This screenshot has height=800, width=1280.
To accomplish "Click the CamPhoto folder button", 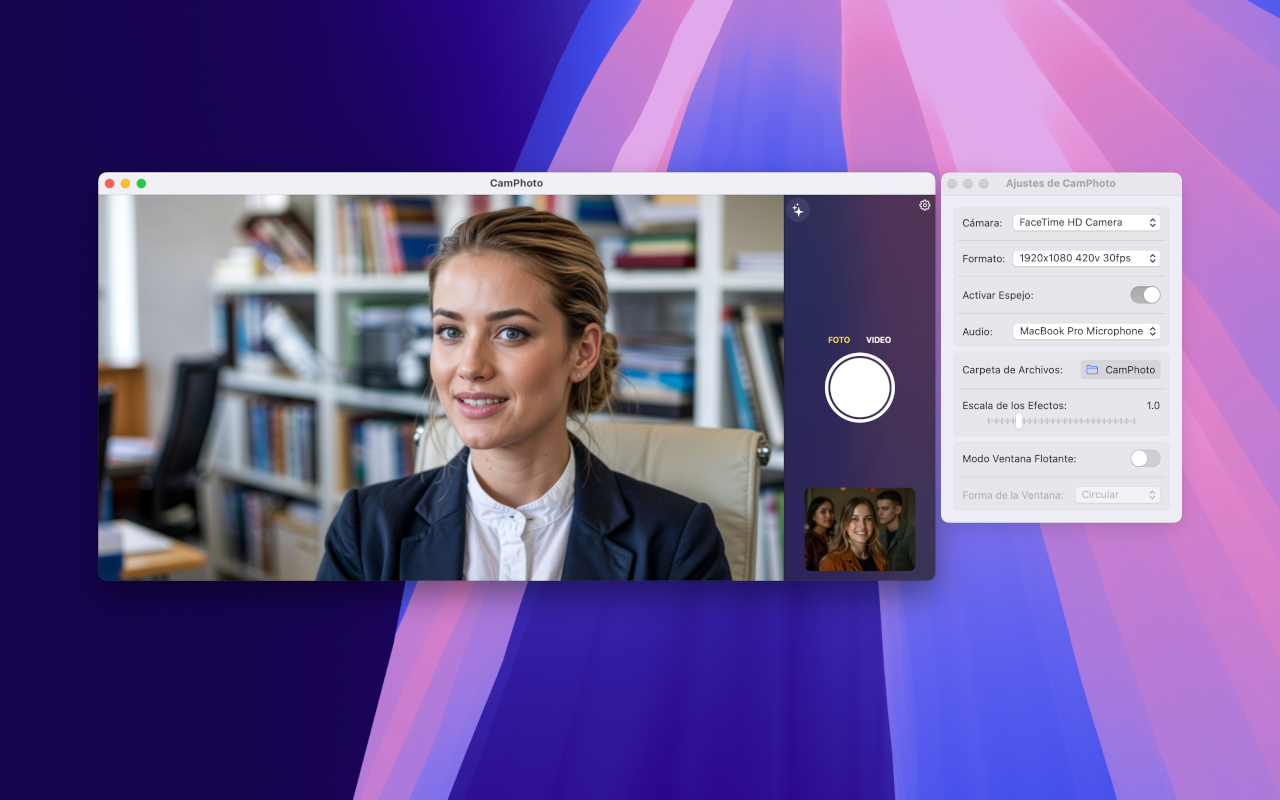I will (1120, 370).
